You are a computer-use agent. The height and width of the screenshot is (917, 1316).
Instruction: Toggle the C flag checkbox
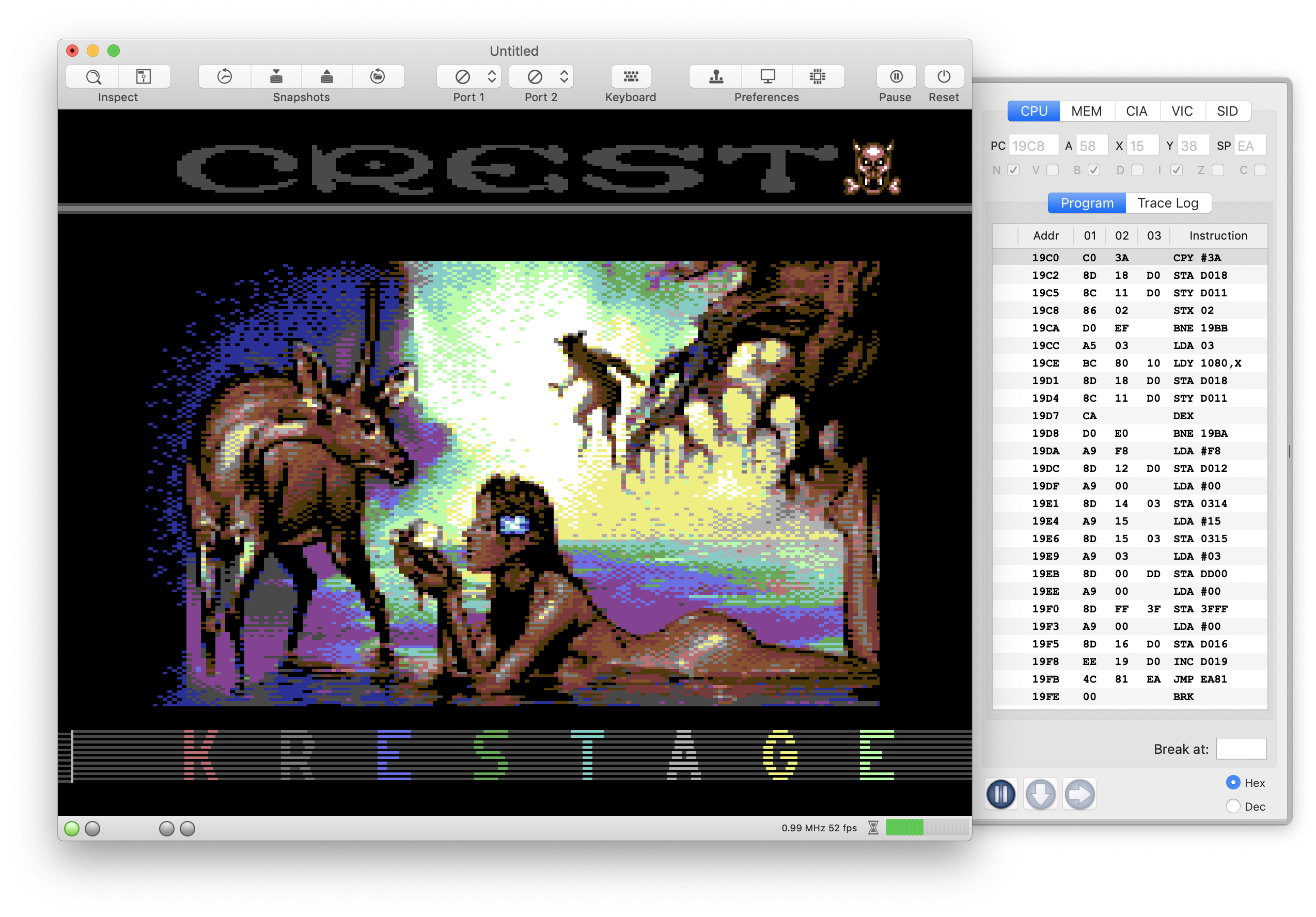click(x=1260, y=170)
